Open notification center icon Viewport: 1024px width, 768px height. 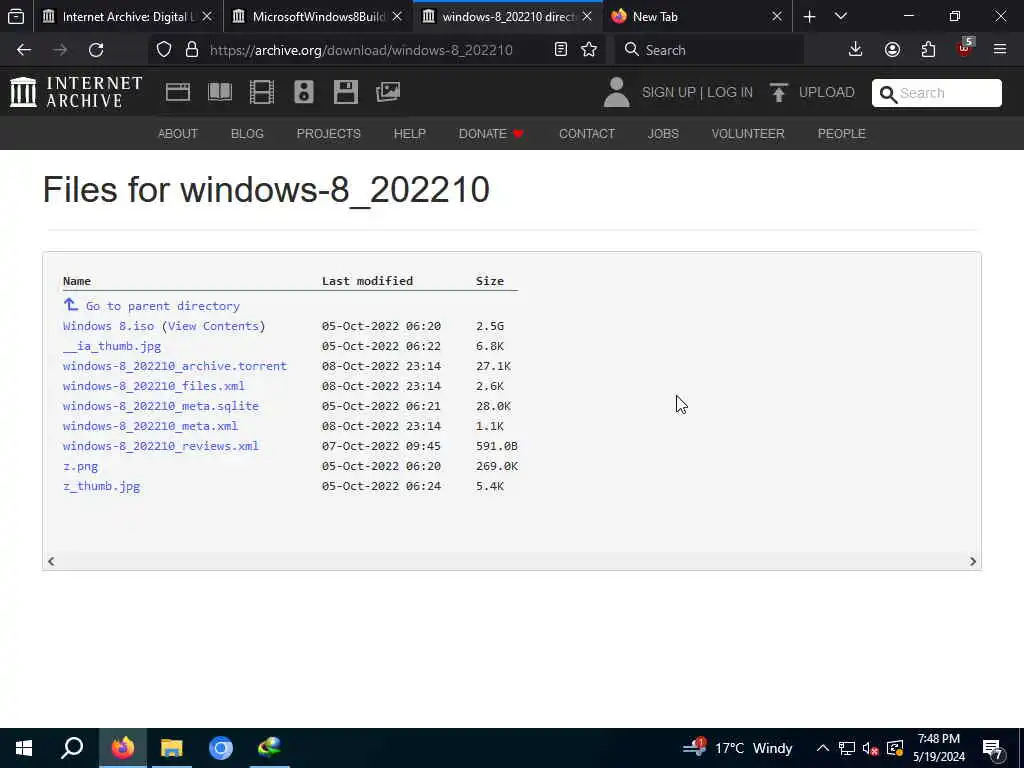click(993, 748)
